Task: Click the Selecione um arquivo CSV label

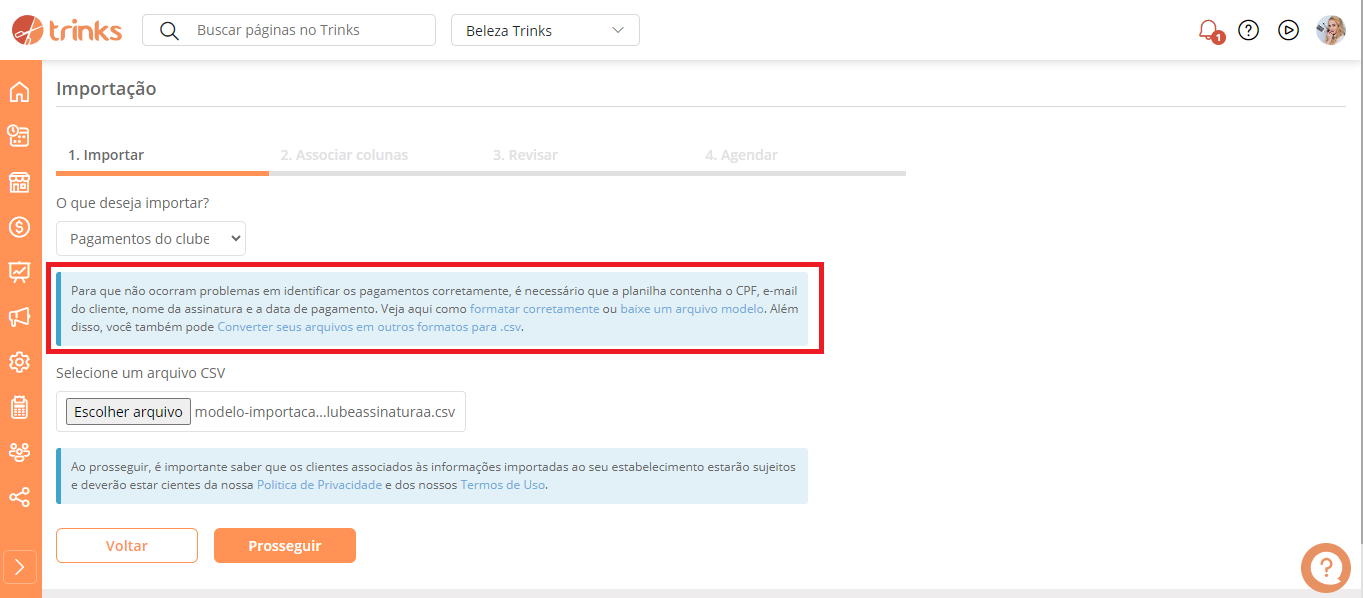Action: point(141,373)
